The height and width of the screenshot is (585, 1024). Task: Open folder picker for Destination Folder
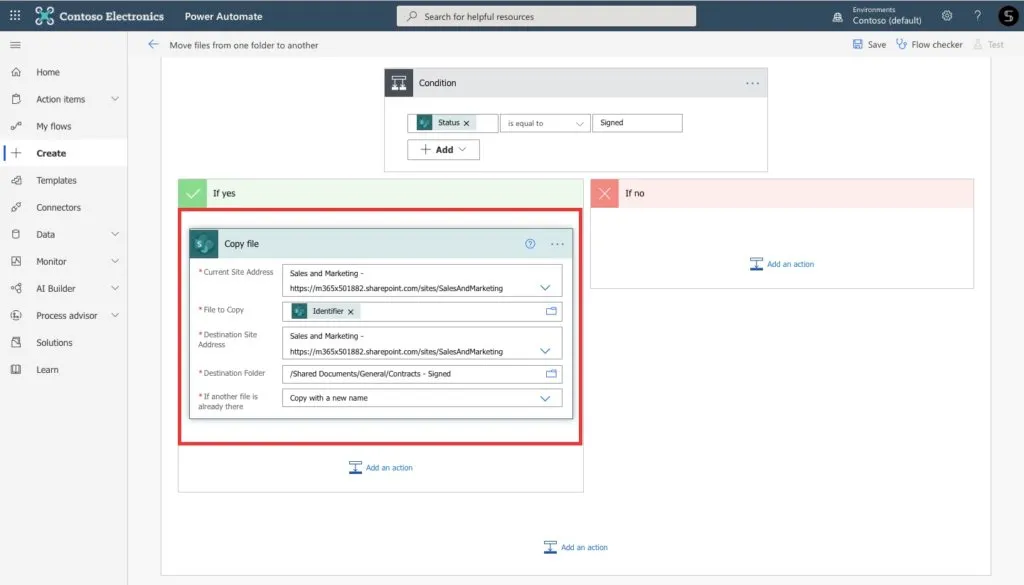pos(551,373)
